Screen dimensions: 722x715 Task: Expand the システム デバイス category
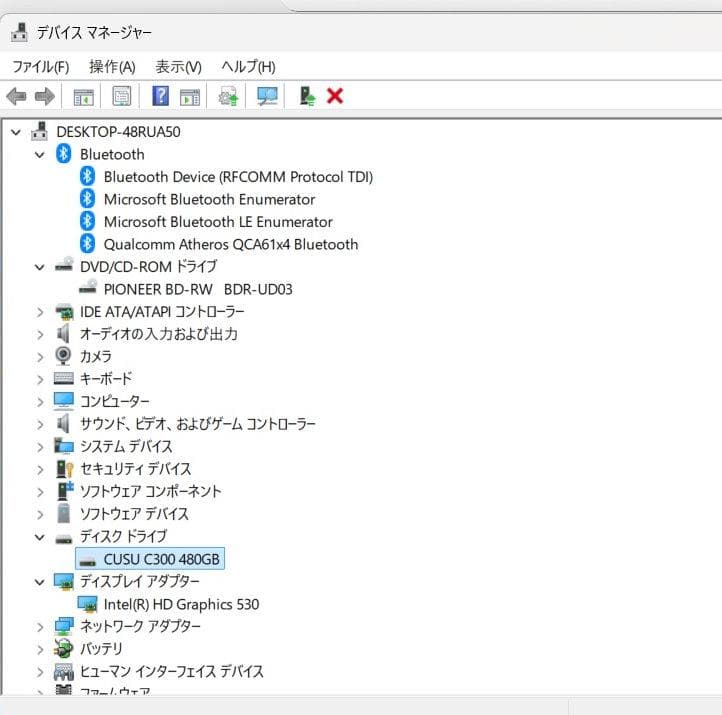[x=40, y=447]
